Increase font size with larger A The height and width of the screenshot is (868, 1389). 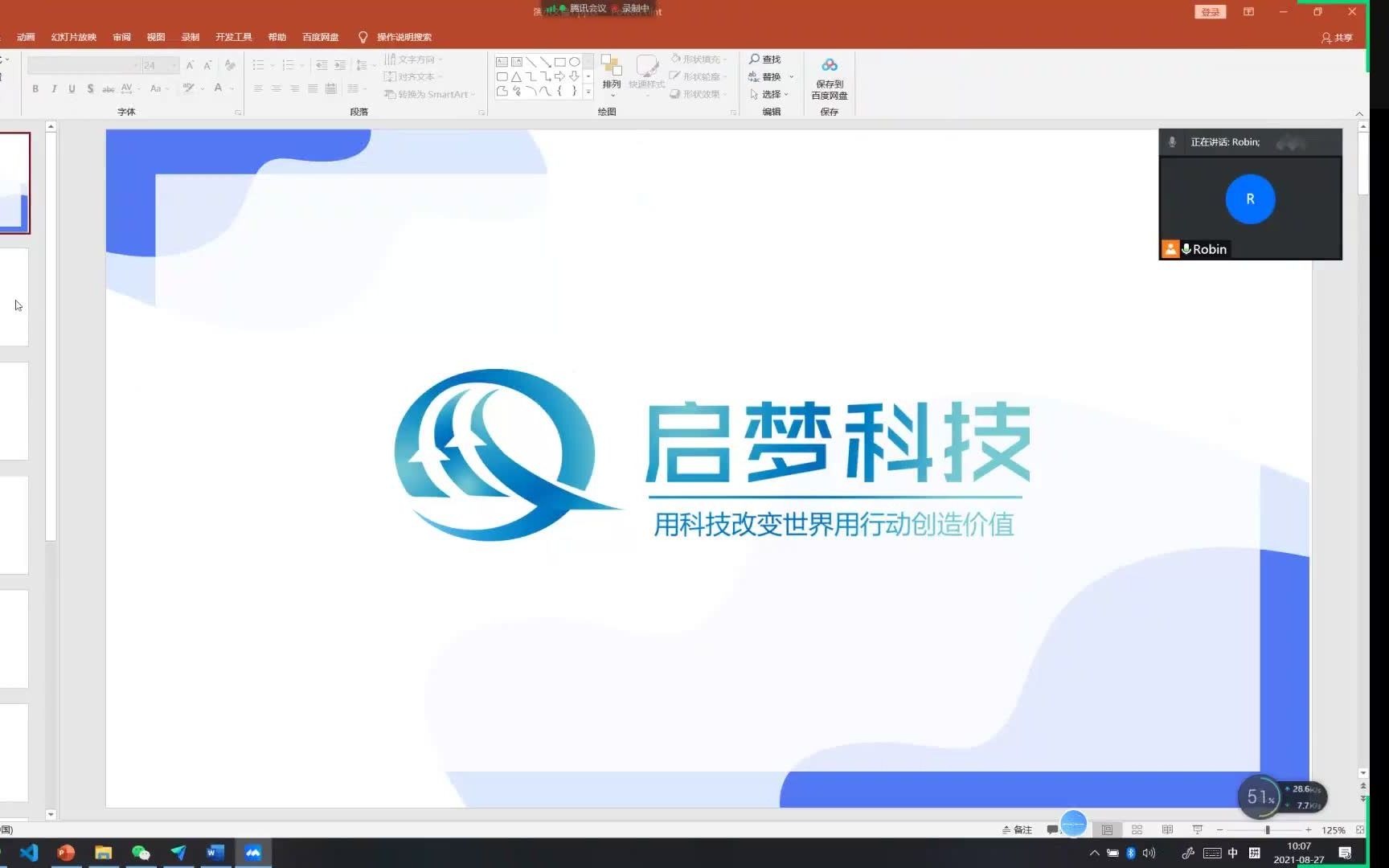190,65
